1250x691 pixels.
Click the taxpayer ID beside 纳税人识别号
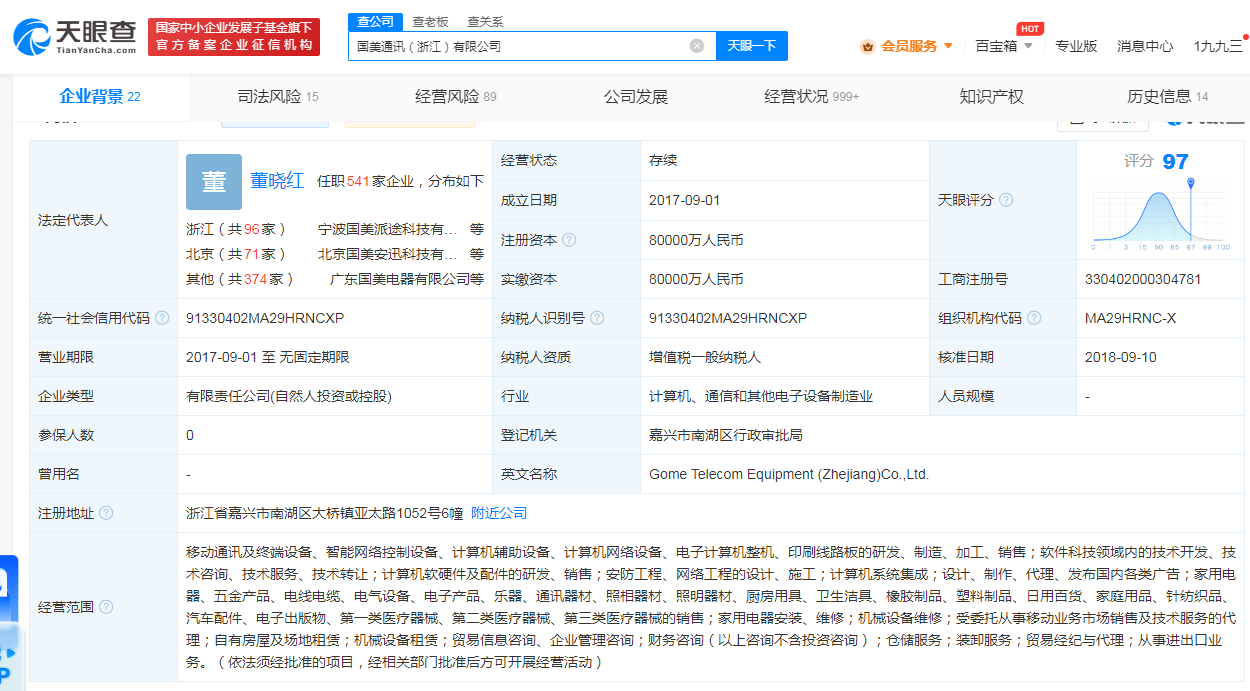tap(728, 318)
